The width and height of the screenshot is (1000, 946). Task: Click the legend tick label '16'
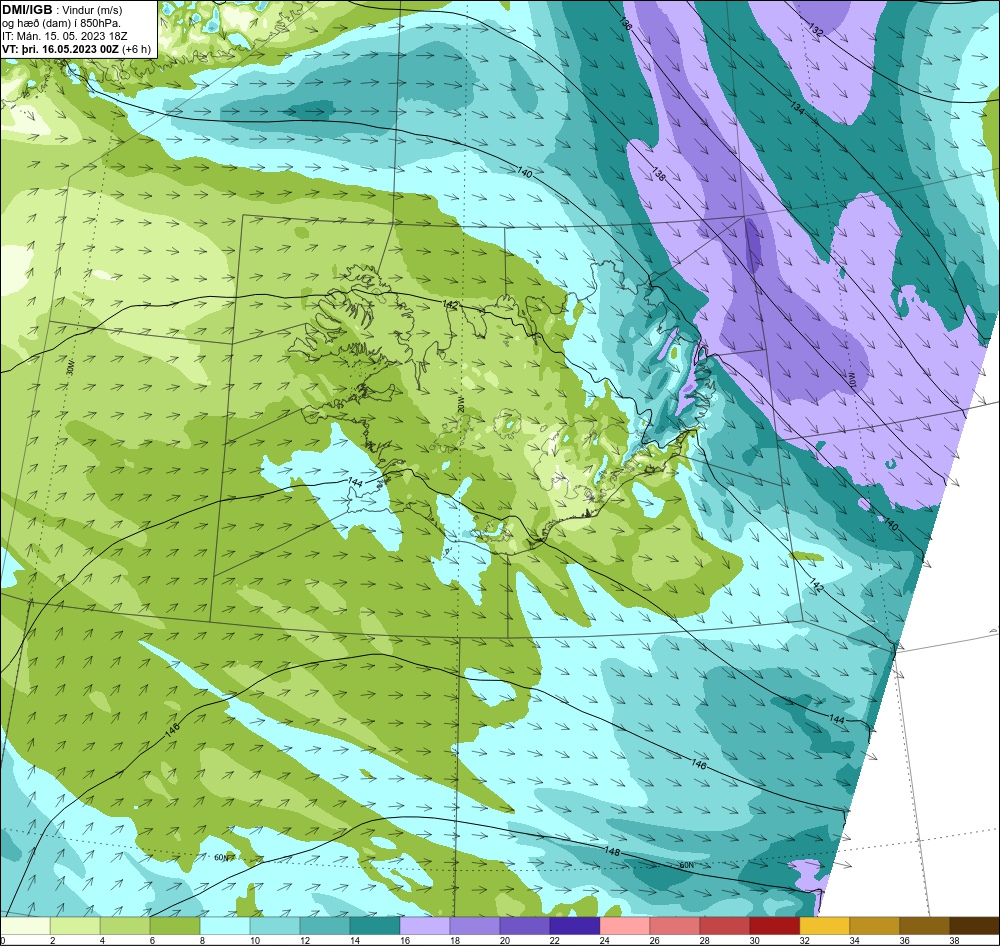405,940
